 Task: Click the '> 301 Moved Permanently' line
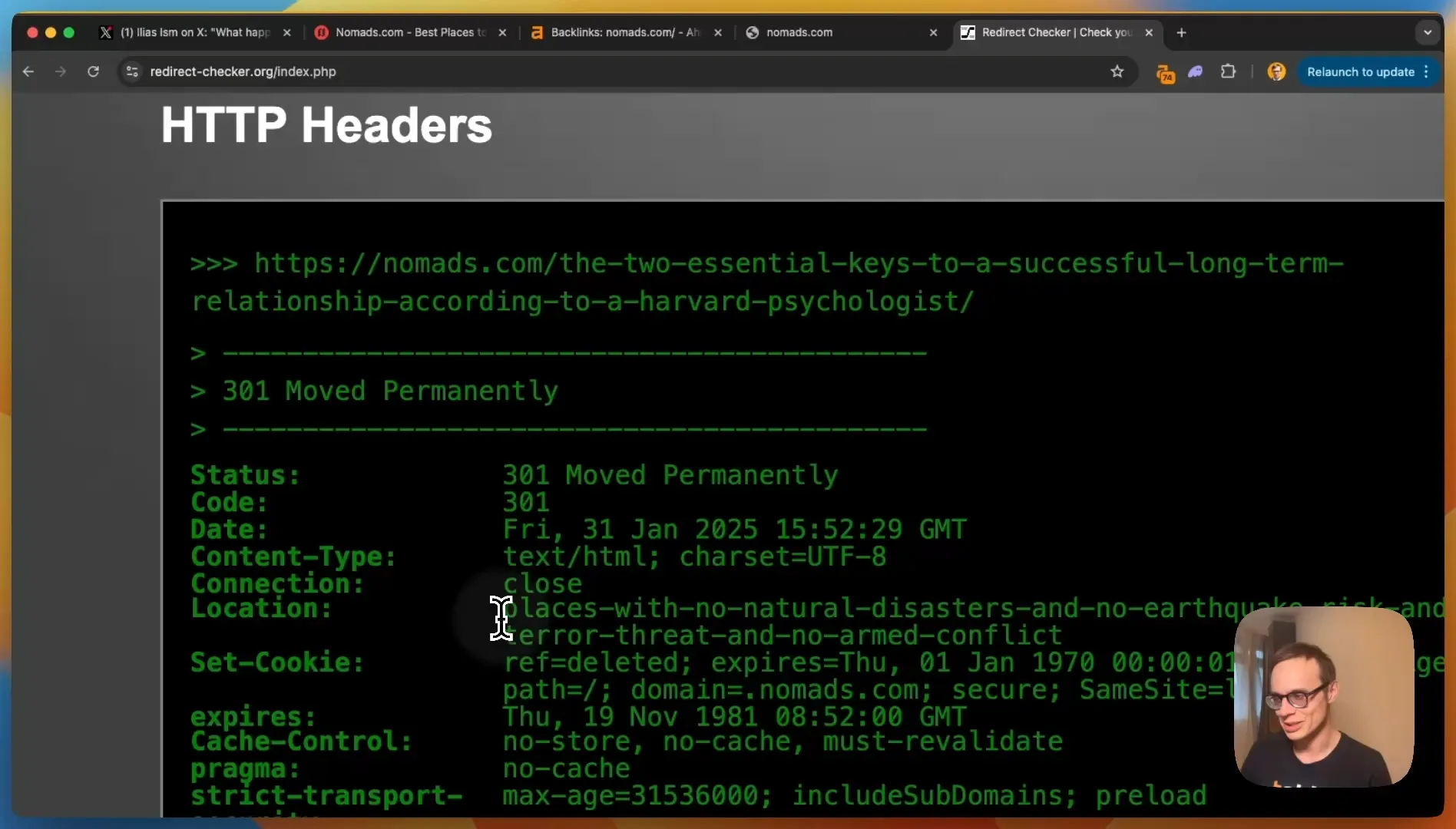[374, 391]
